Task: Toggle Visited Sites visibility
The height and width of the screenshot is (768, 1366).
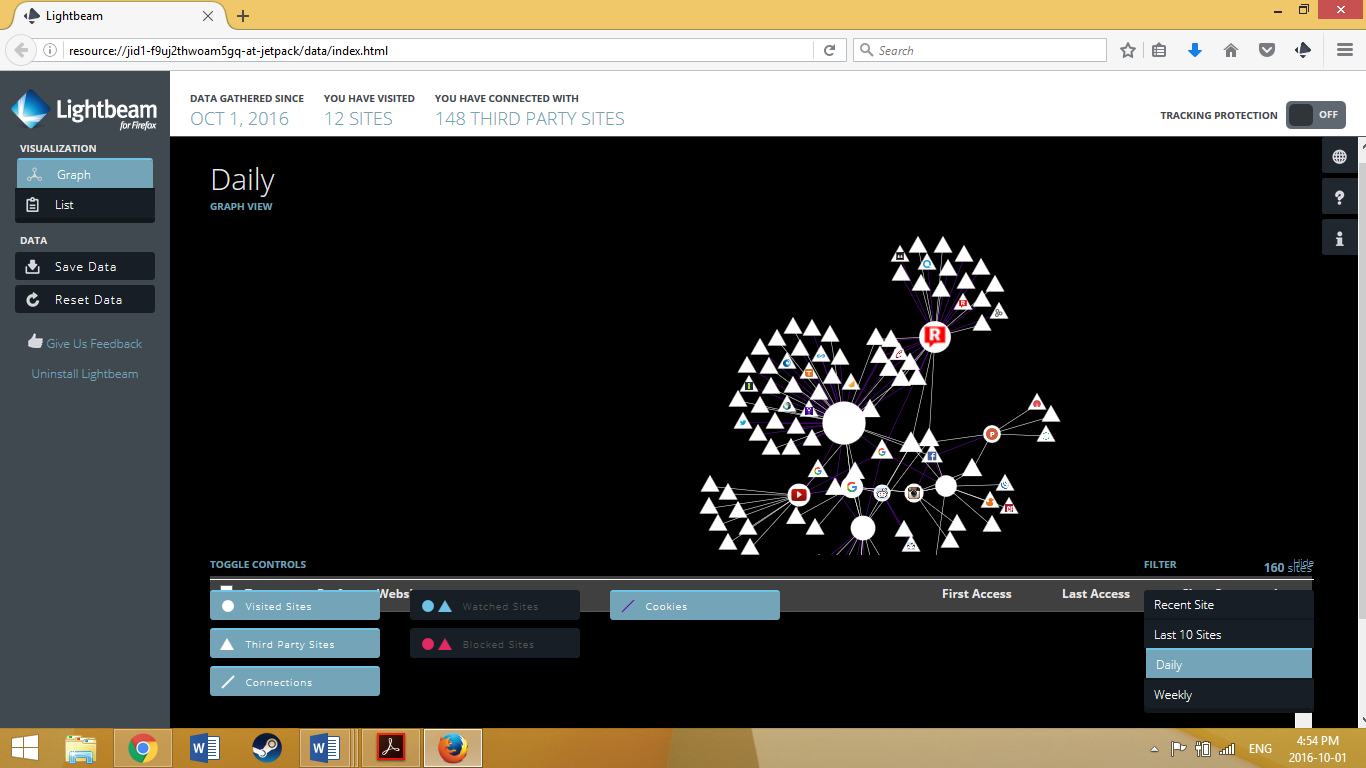Action: click(x=295, y=606)
